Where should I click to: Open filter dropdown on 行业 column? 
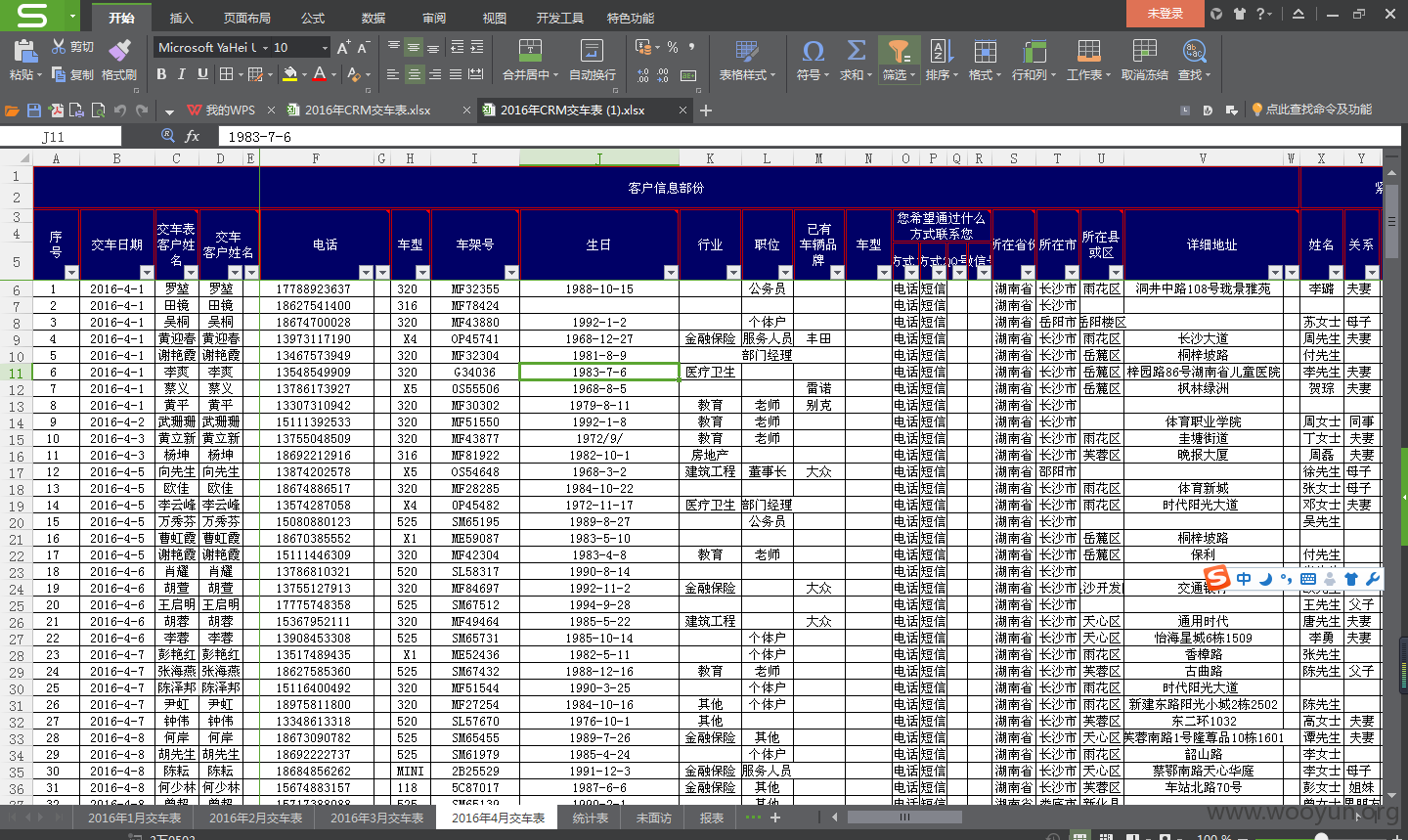point(733,272)
